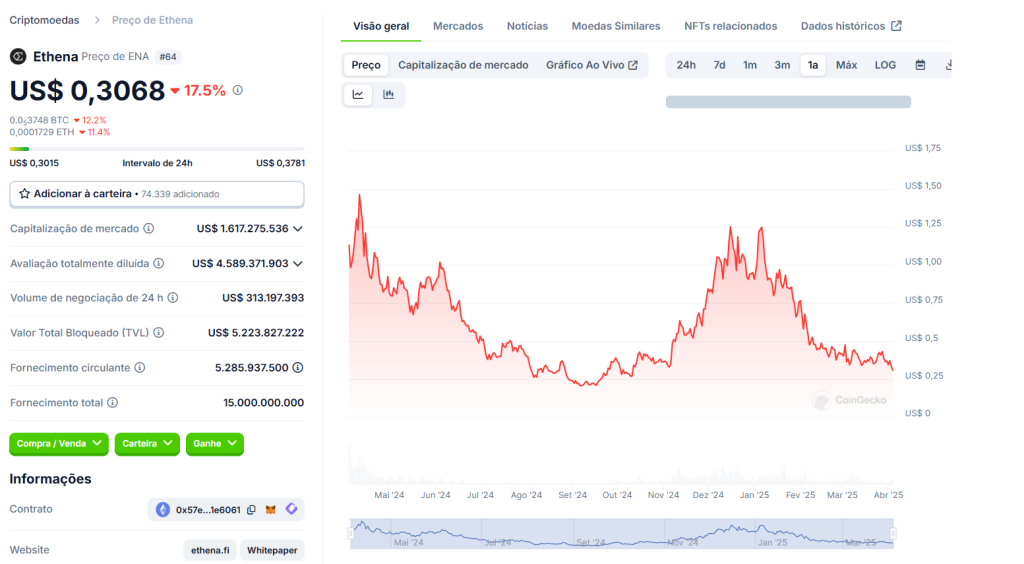Toggle LOG scale on chart
This screenshot has width=1024, height=564.
click(885, 65)
